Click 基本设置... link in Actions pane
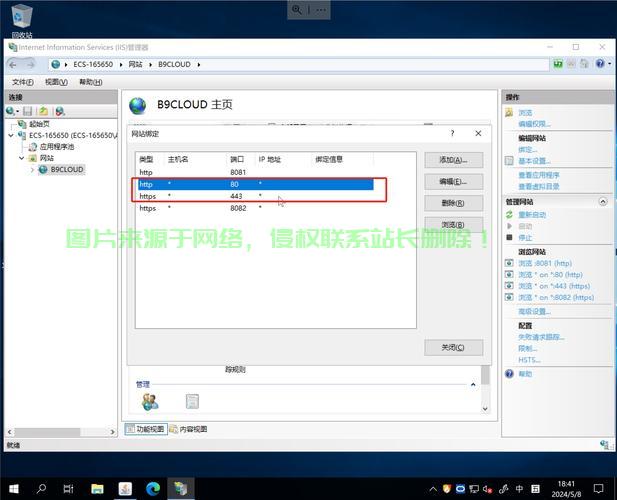 click(534, 161)
